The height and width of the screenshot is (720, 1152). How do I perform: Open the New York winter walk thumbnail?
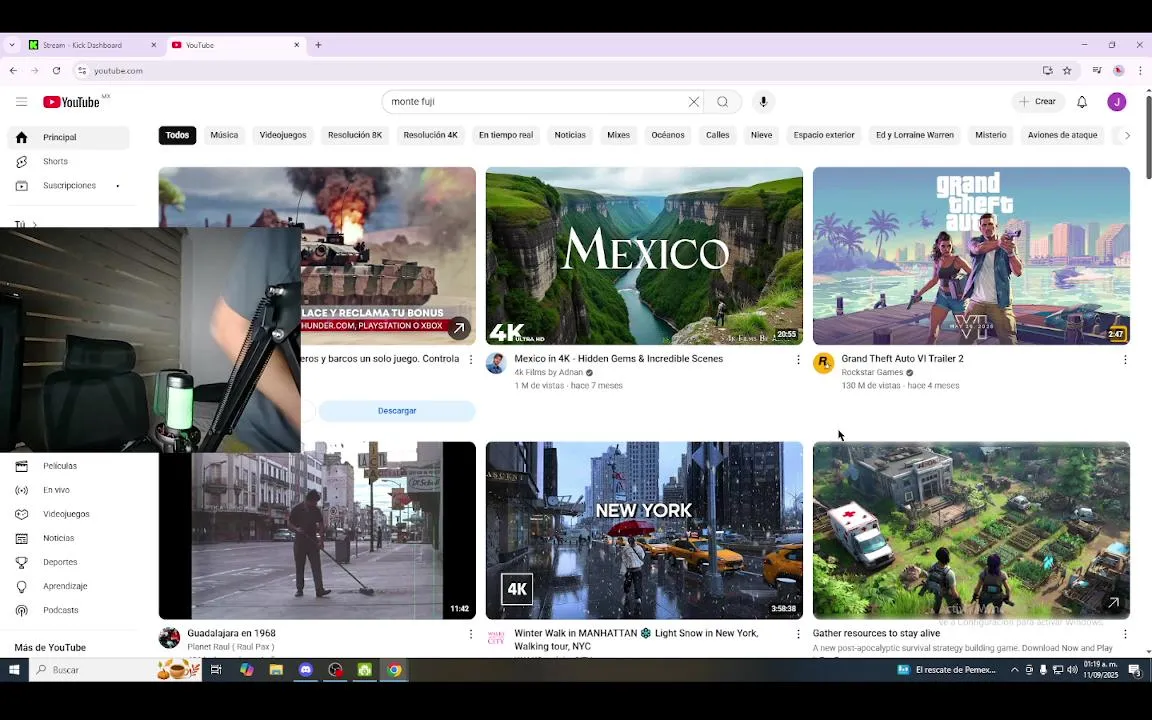point(644,530)
